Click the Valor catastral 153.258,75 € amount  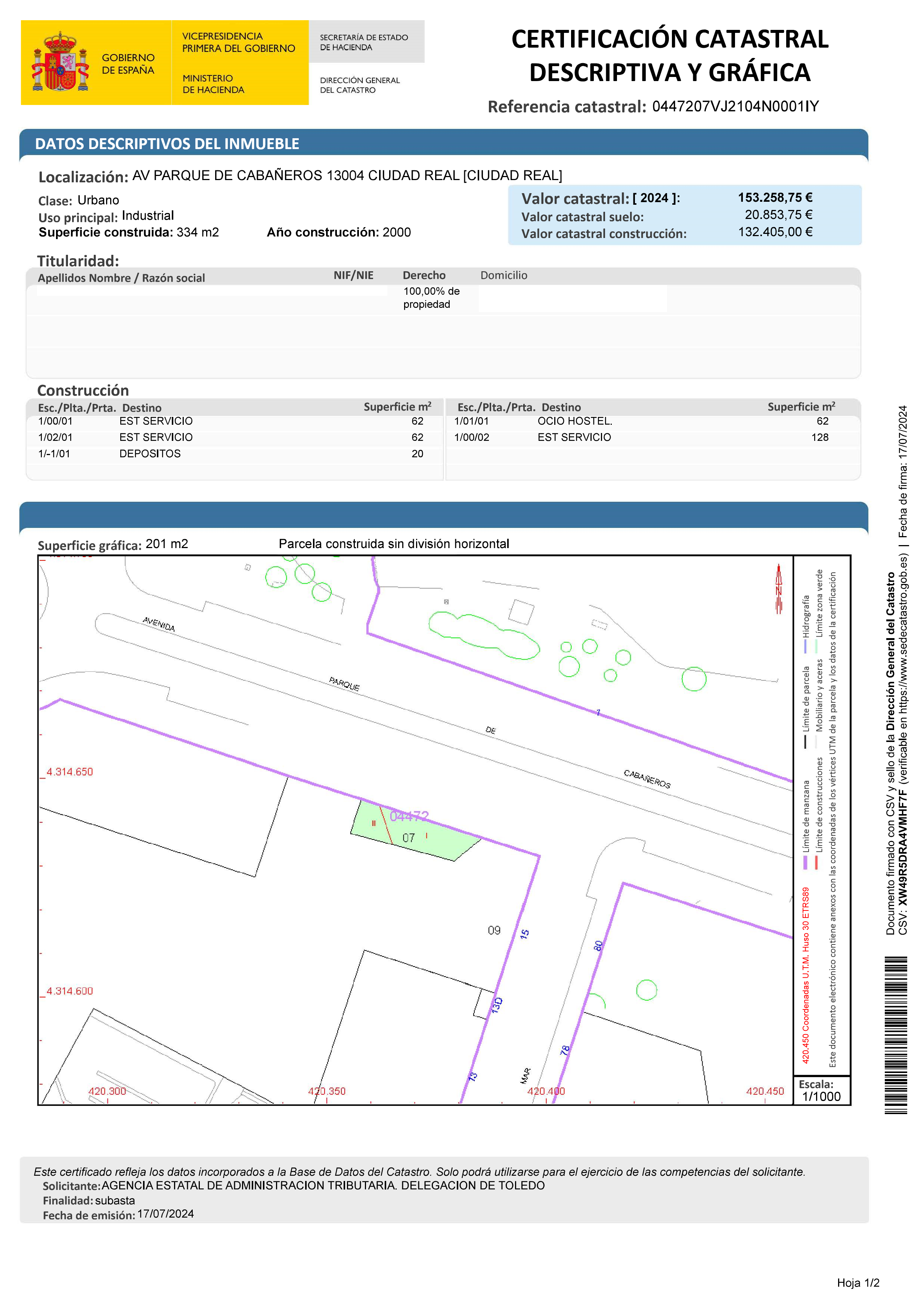(775, 198)
